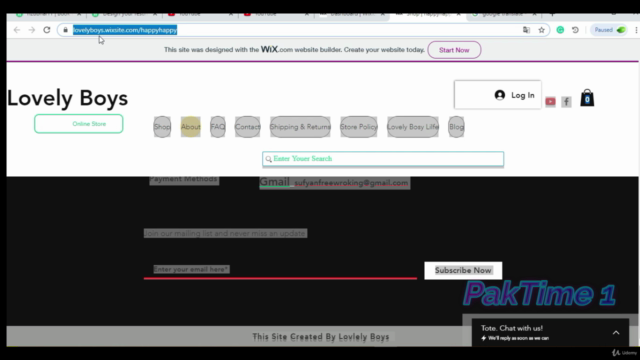Click the search magnifier icon

point(268,159)
